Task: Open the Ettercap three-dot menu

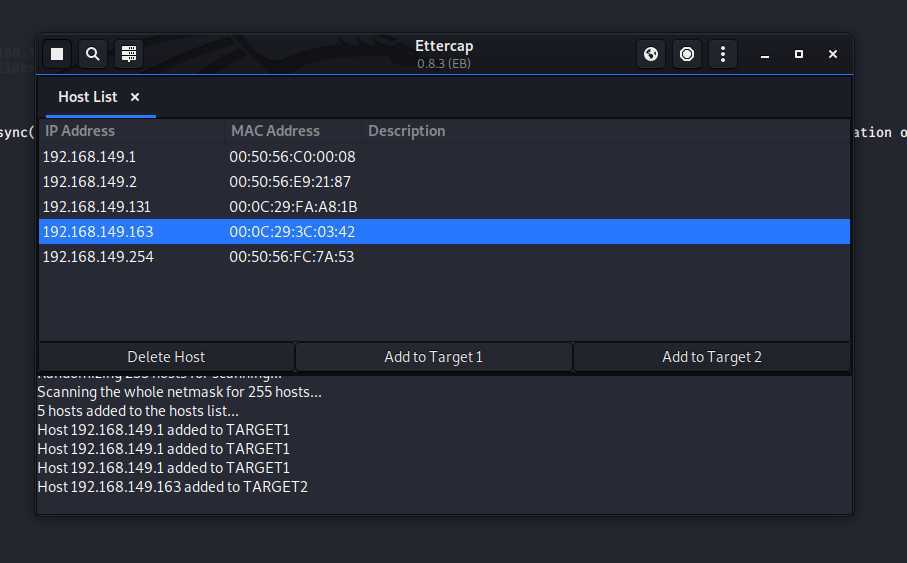Action: [722, 54]
